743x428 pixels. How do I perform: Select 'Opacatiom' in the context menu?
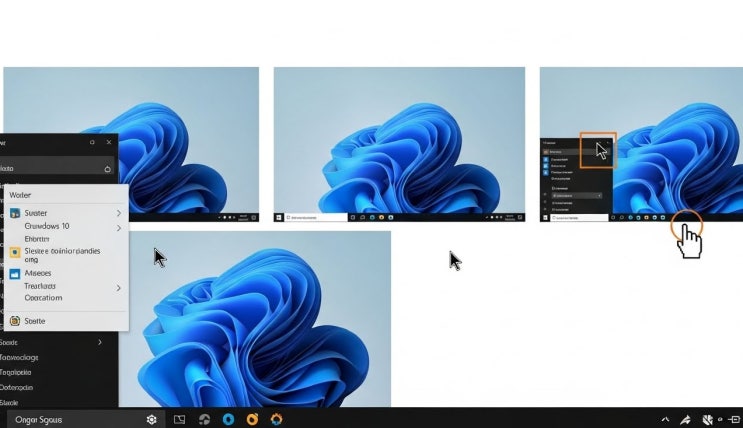[x=65, y=298]
